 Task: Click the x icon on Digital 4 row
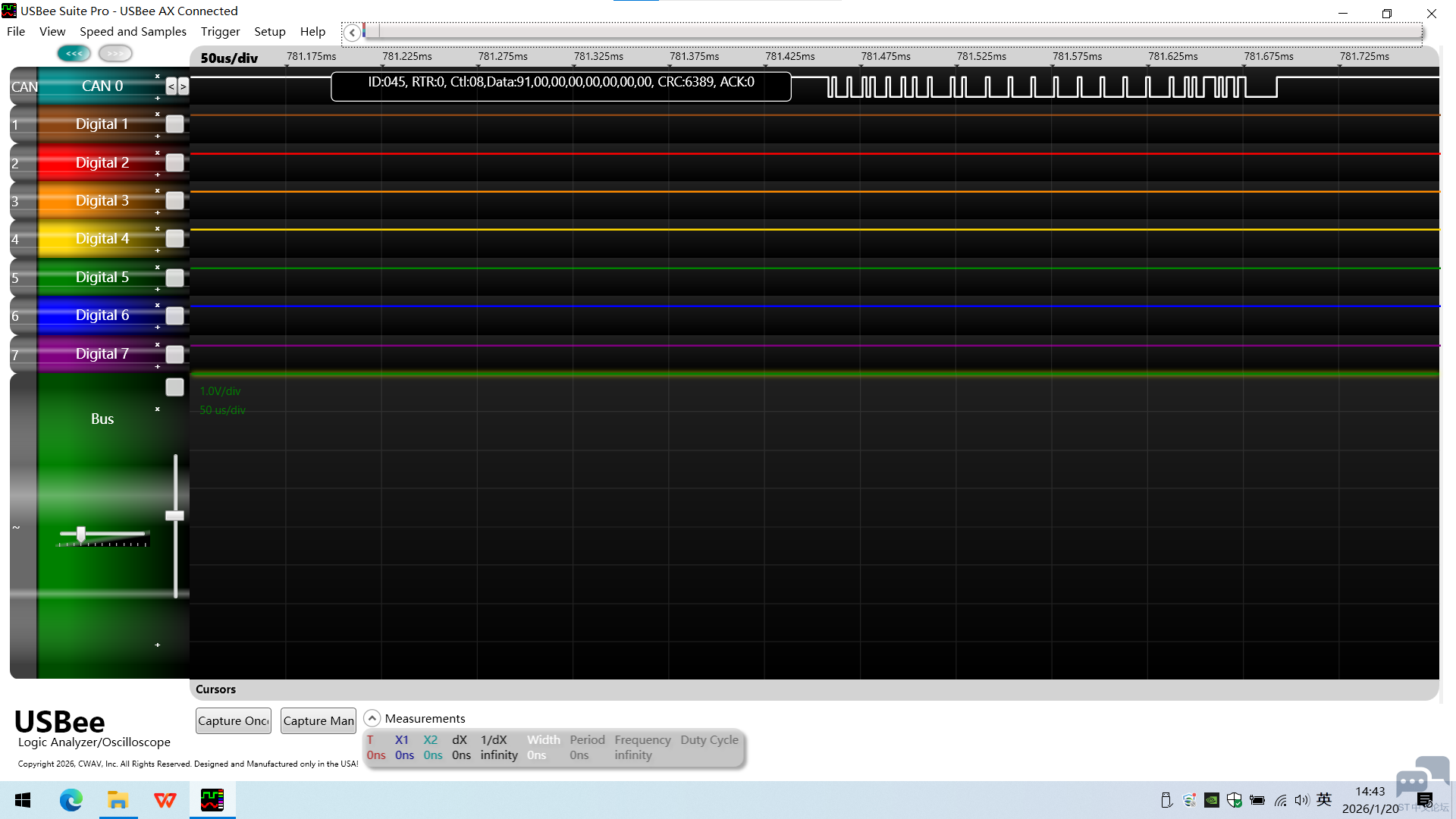[158, 229]
